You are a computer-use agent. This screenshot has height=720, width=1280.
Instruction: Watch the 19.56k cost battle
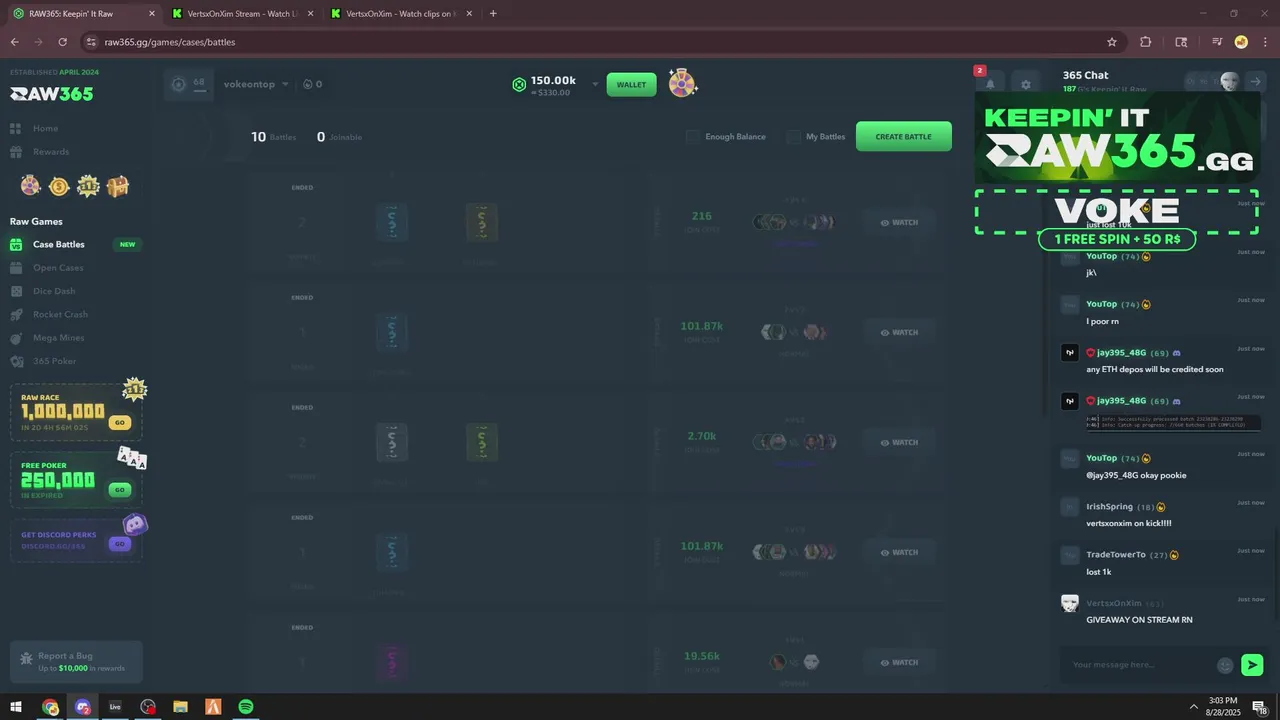pos(899,662)
